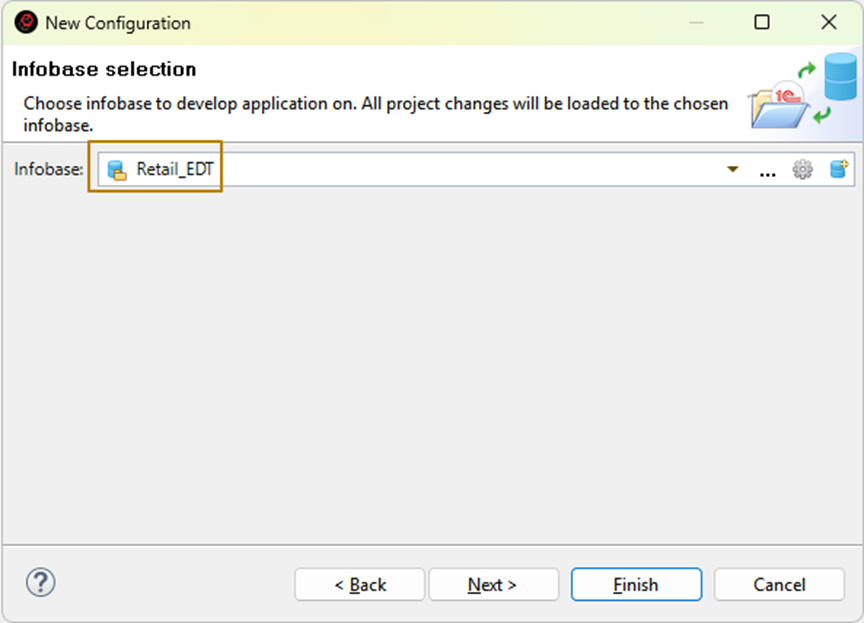
Task: Maximize the New Configuration window
Action: (x=762, y=22)
